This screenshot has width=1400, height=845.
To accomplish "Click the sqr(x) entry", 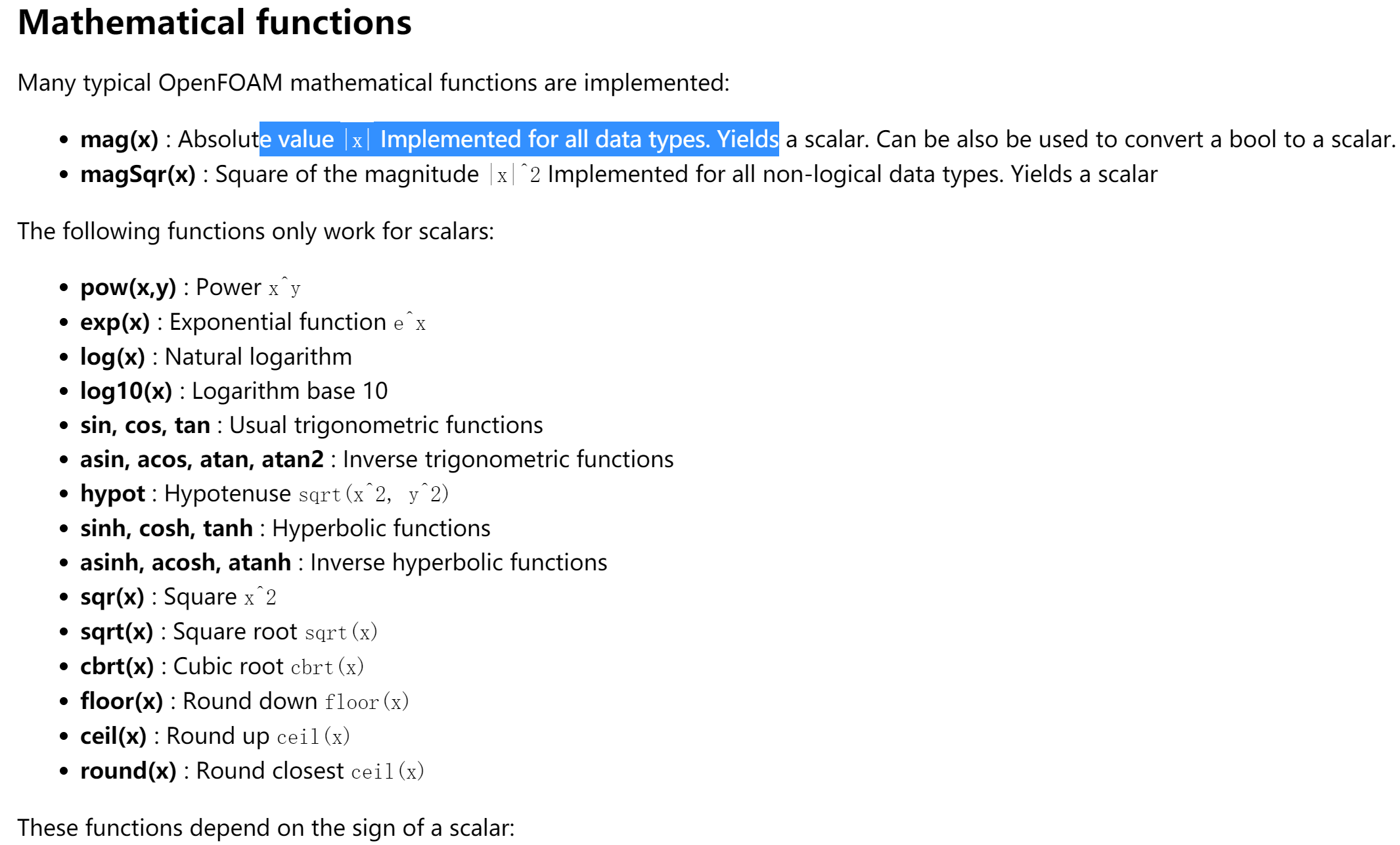I will coord(178,597).
